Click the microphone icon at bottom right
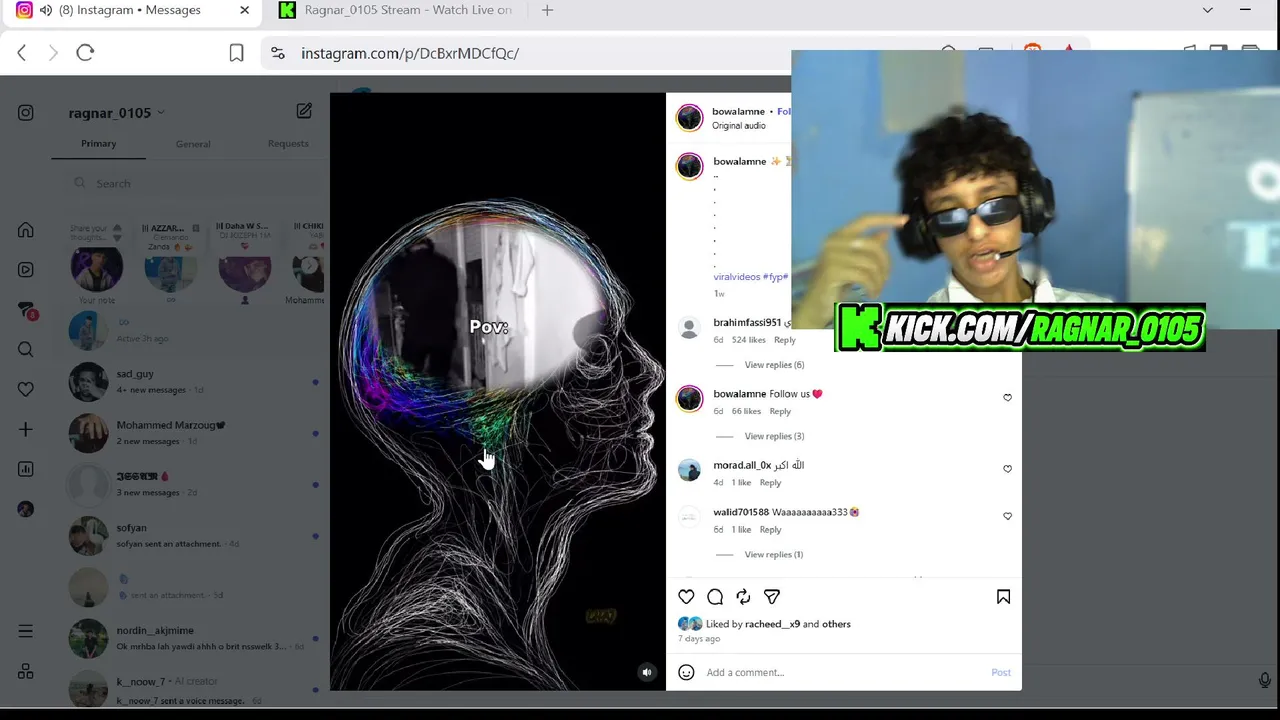The height and width of the screenshot is (720, 1280). tap(1264, 681)
